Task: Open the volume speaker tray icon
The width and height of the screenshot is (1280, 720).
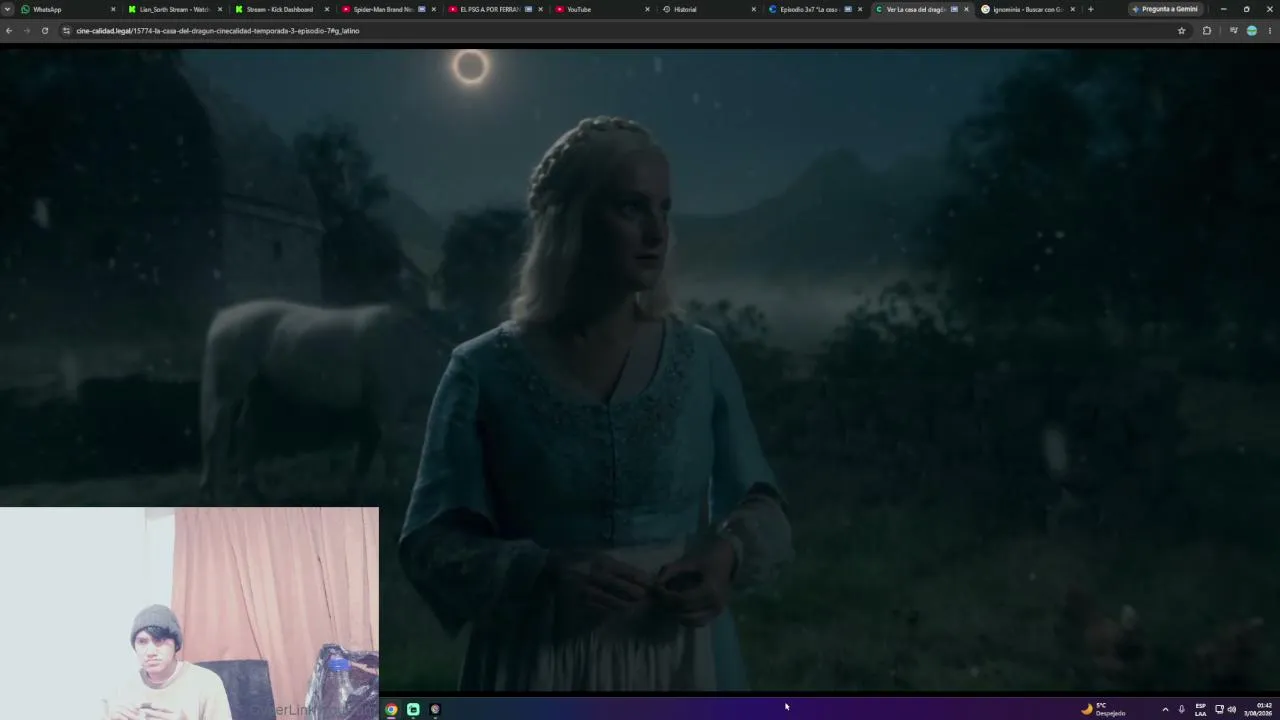Action: coord(1231,709)
